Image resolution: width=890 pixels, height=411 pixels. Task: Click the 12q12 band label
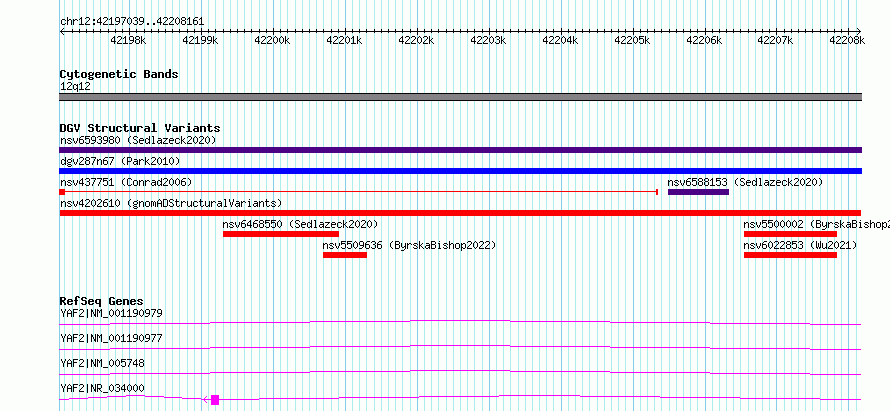[75, 86]
